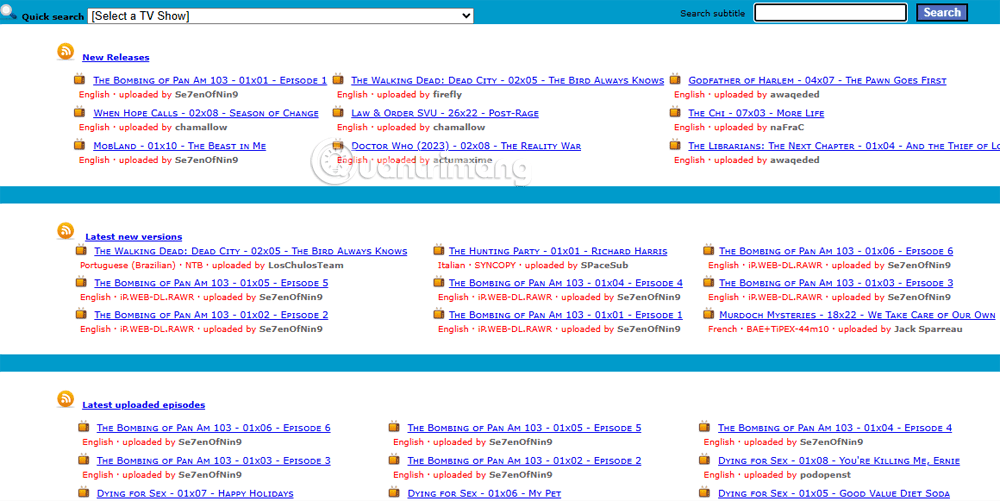Click uploader name actumaxime
Viewport: 1000px width, 501px height.
(462, 160)
